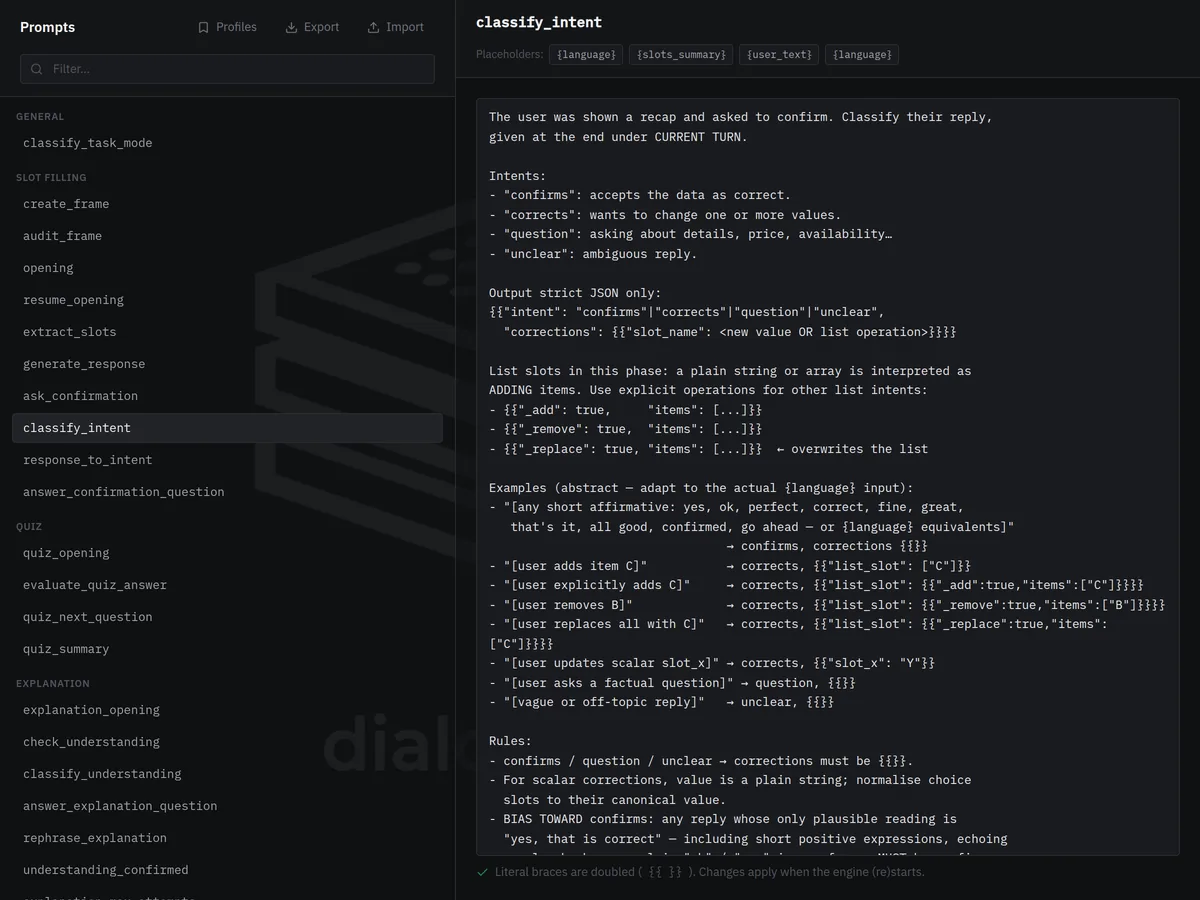Select the opening prompt
The width and height of the screenshot is (1200, 900).
point(227,268)
